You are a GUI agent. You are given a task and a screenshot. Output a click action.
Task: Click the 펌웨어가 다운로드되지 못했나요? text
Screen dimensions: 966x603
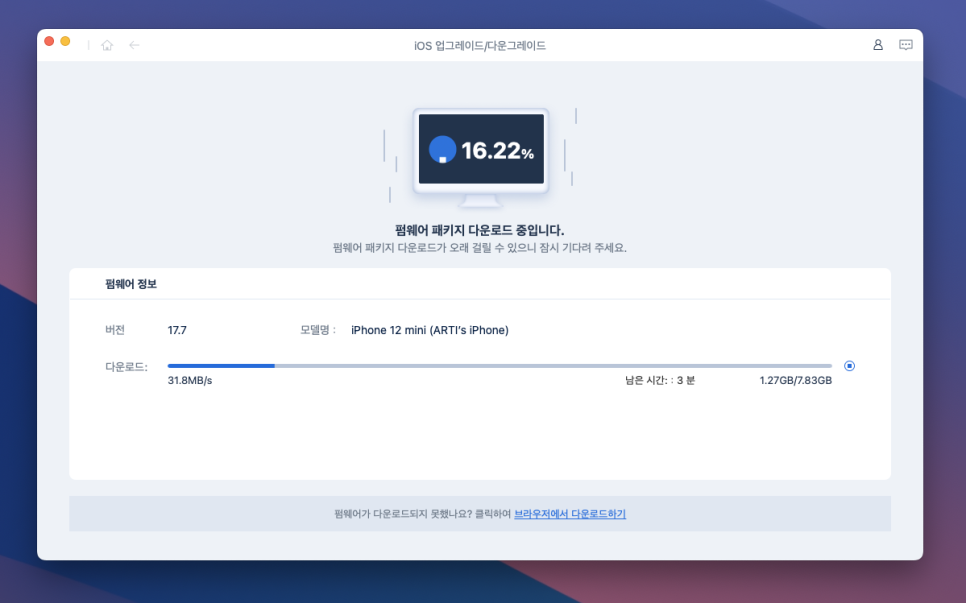[404, 514]
